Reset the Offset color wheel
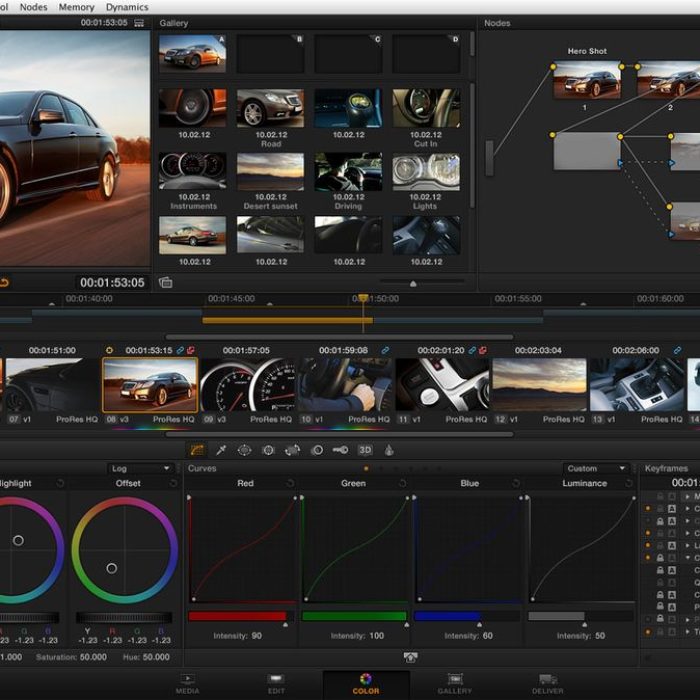 174,483
